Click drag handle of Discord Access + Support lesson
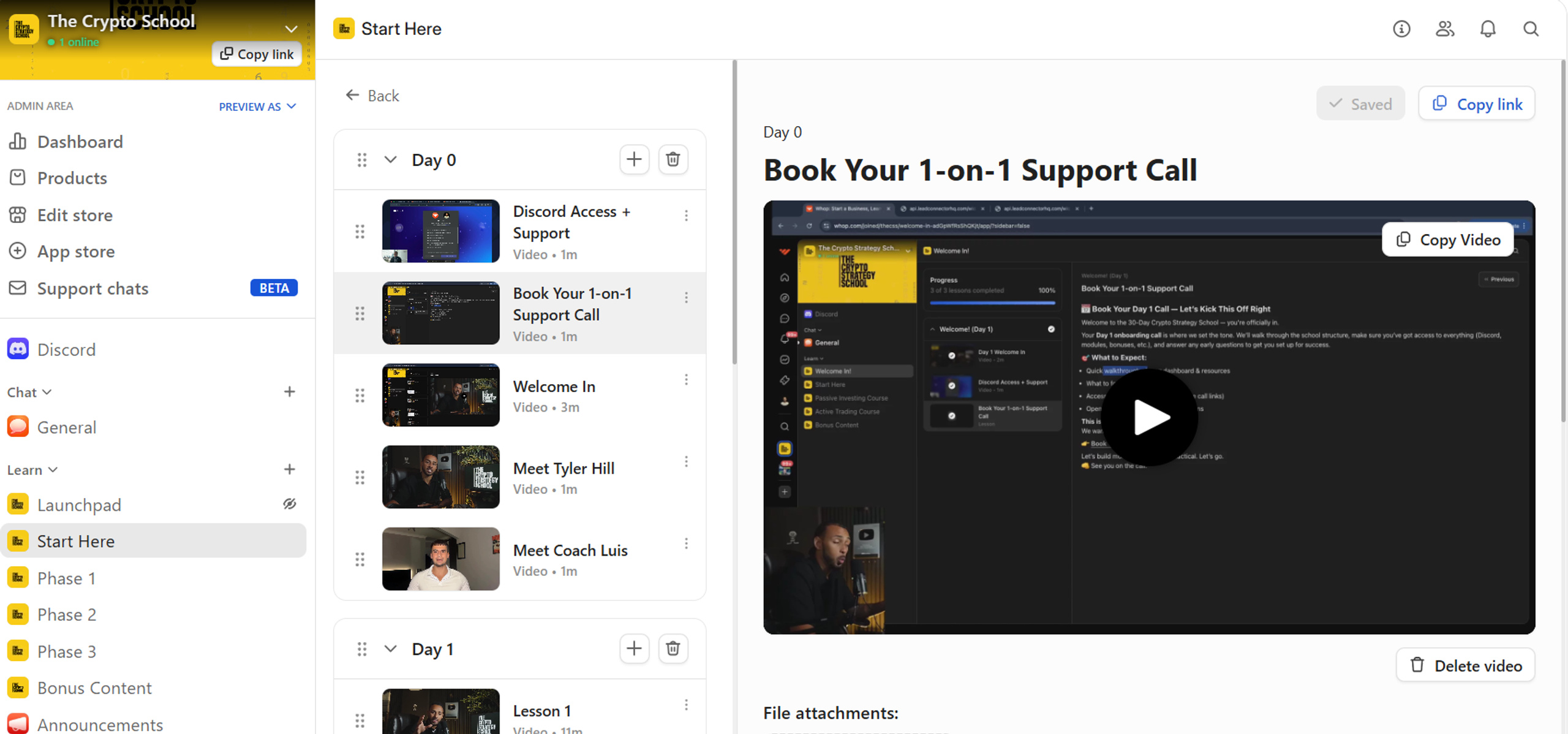Viewport: 1568px width, 734px height. click(x=360, y=232)
